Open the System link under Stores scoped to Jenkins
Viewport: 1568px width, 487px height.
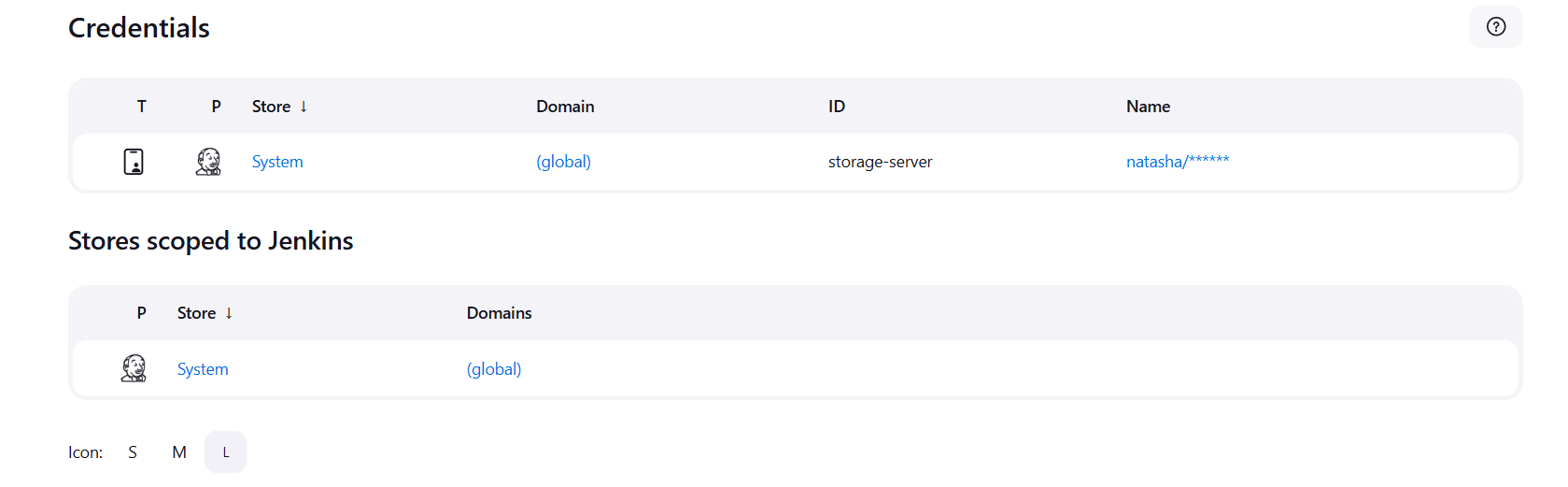(x=203, y=369)
